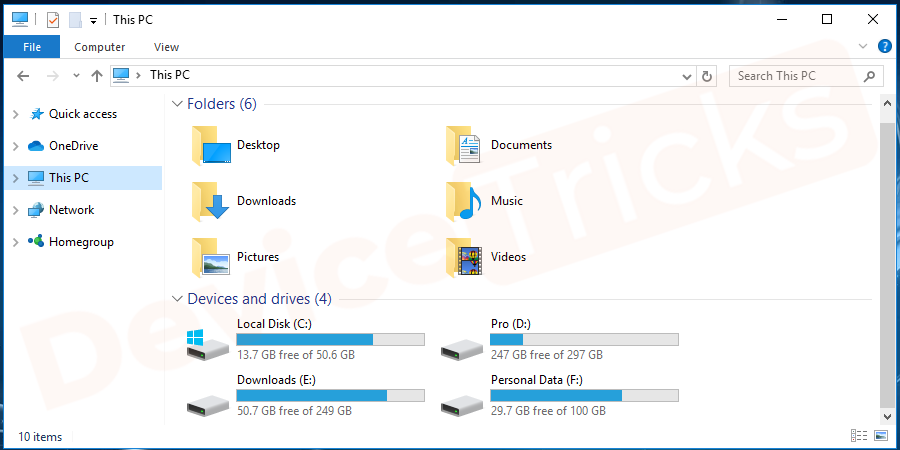Select This PC in navigation pane
900x450 pixels.
[69, 178]
